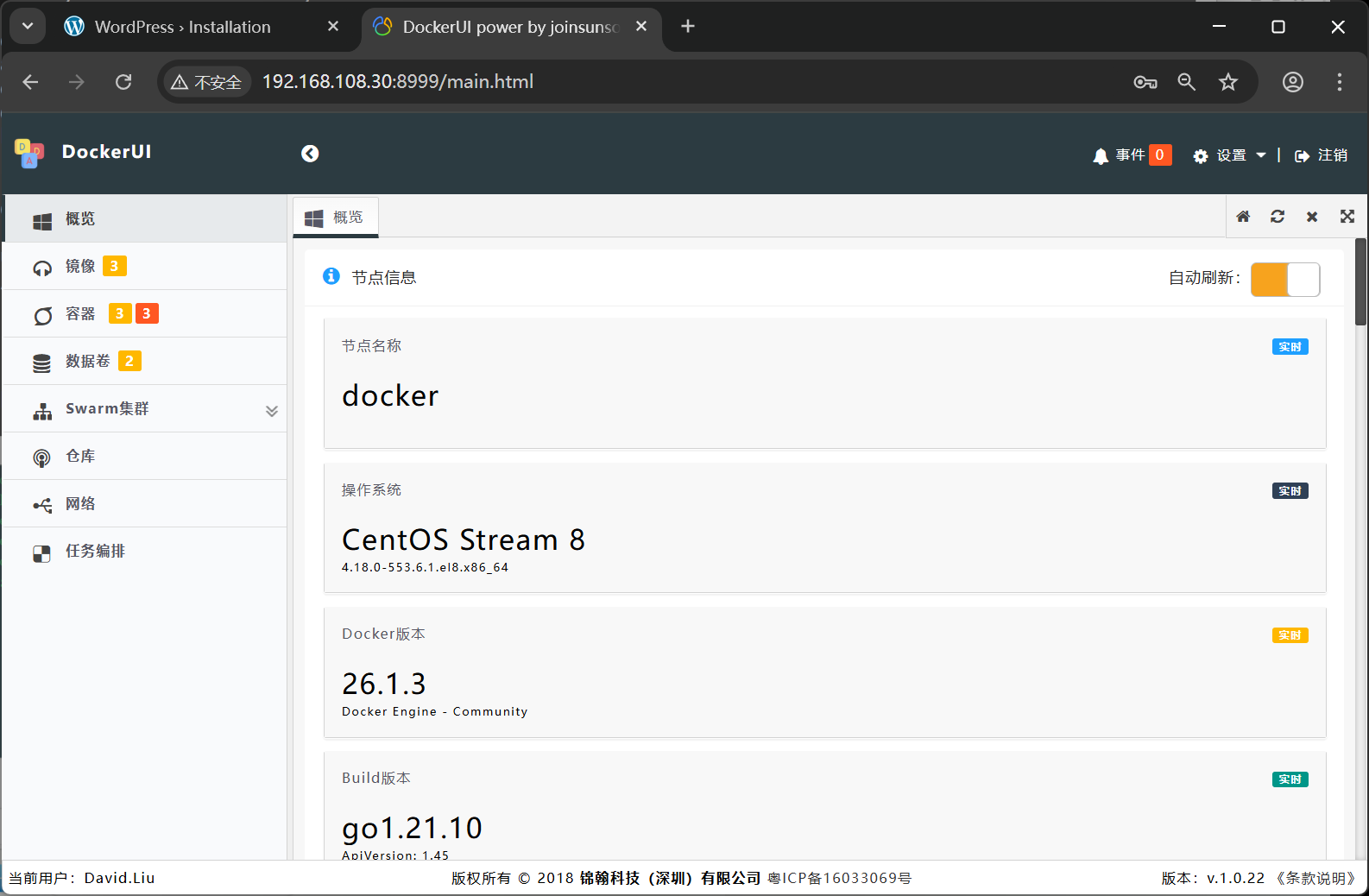Close the WordPress Installation browser tab
The width and height of the screenshot is (1369, 896).
(x=333, y=27)
